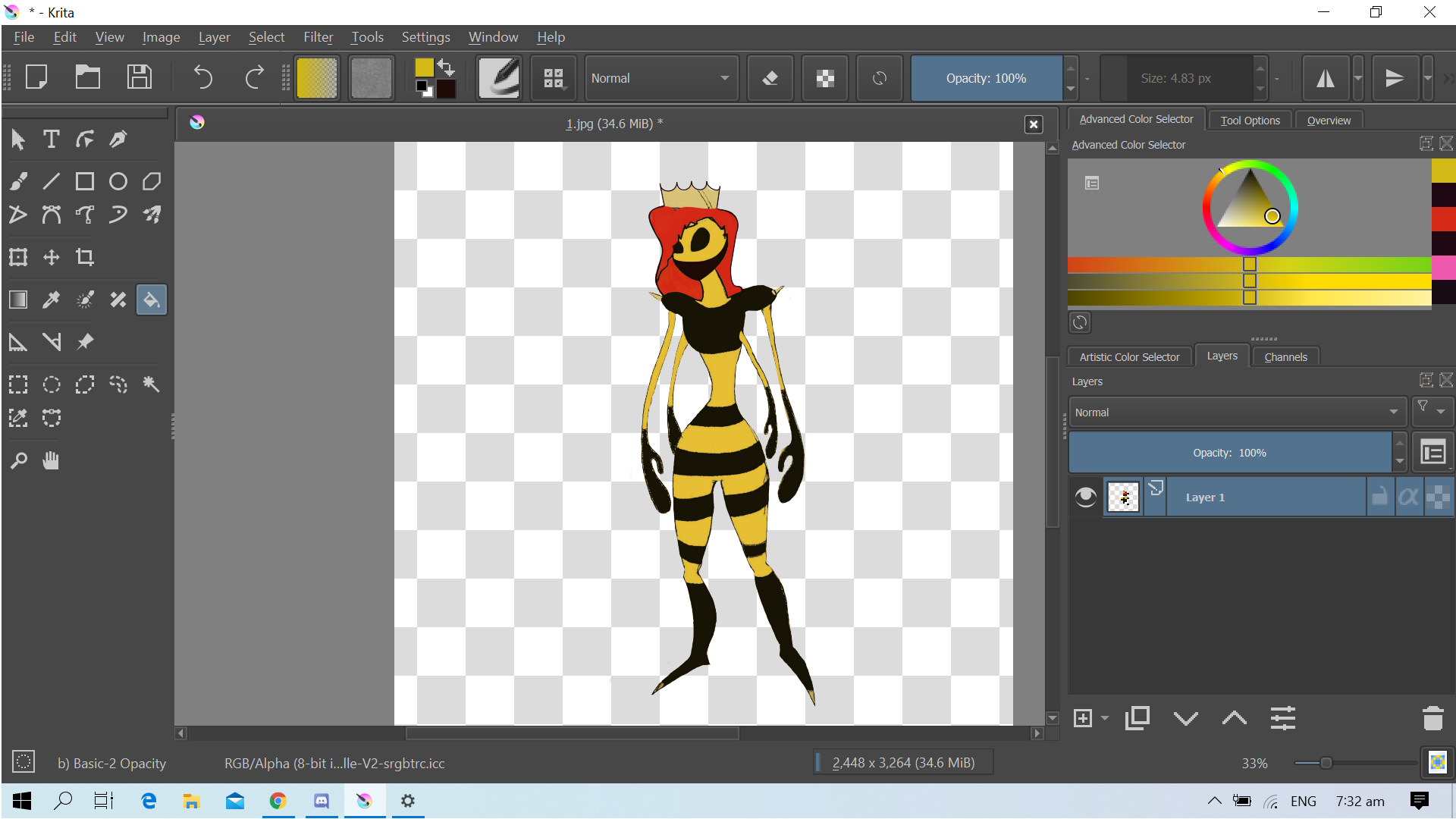Select the Text tool
The image size is (1456, 819).
pyautogui.click(x=52, y=140)
